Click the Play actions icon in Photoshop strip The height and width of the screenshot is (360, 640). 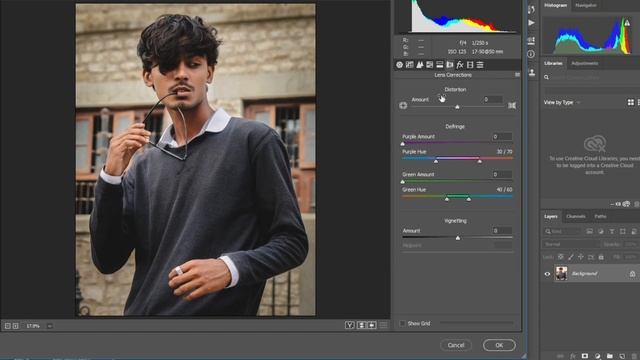531,23
